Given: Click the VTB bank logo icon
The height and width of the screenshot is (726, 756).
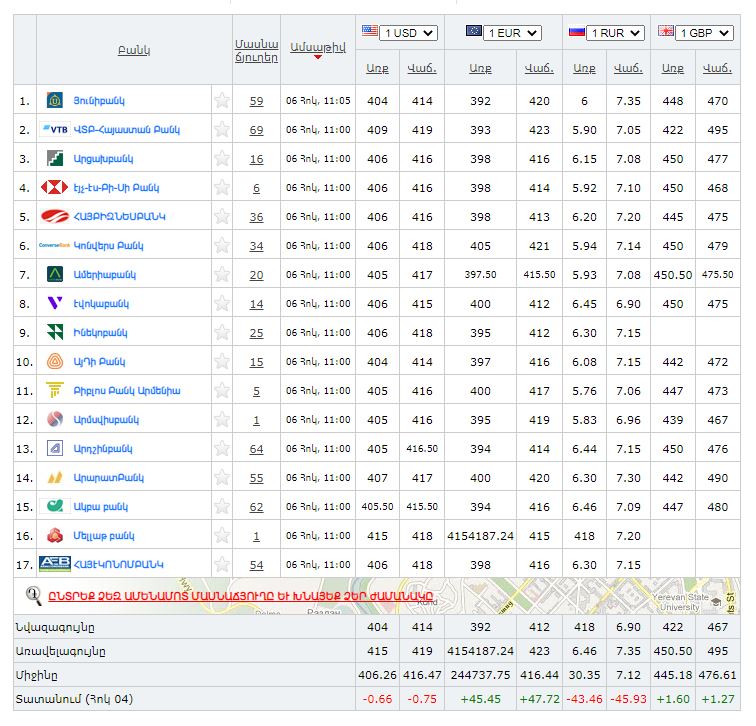Looking at the screenshot, I should (54, 130).
